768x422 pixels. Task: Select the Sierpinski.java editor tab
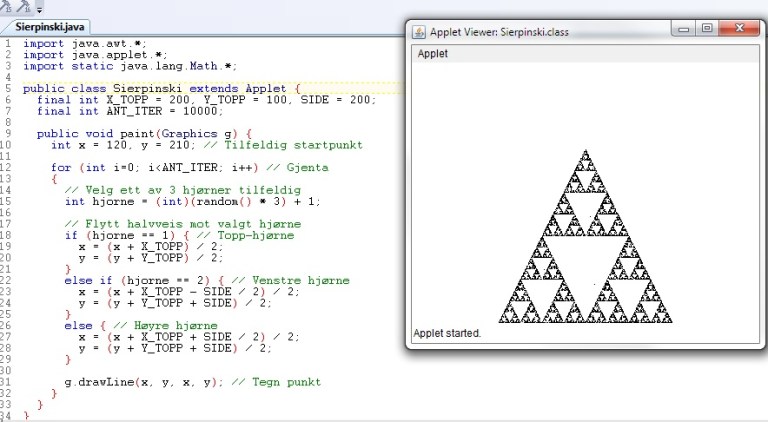pyautogui.click(x=39, y=27)
